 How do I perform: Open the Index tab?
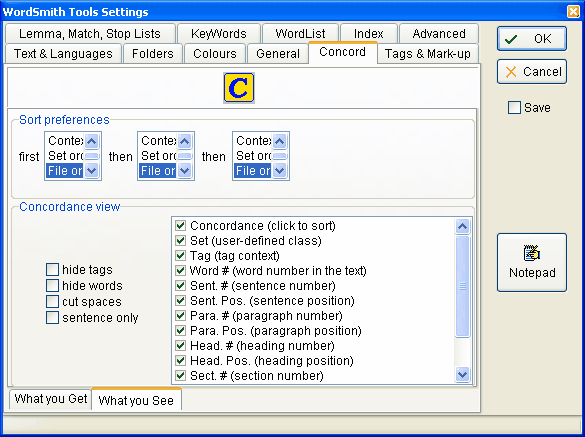coord(369,34)
